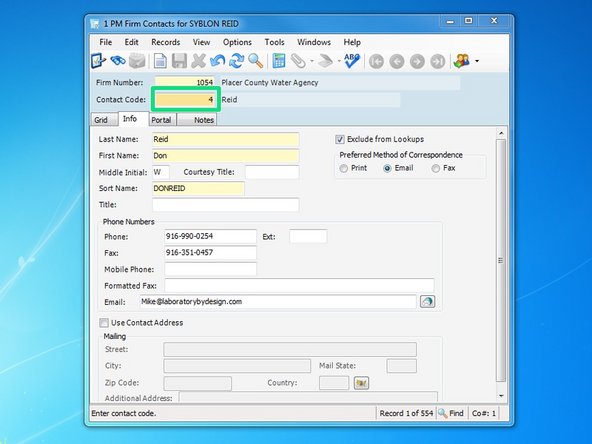
Task: Go to first record
Action: [x=376, y=61]
